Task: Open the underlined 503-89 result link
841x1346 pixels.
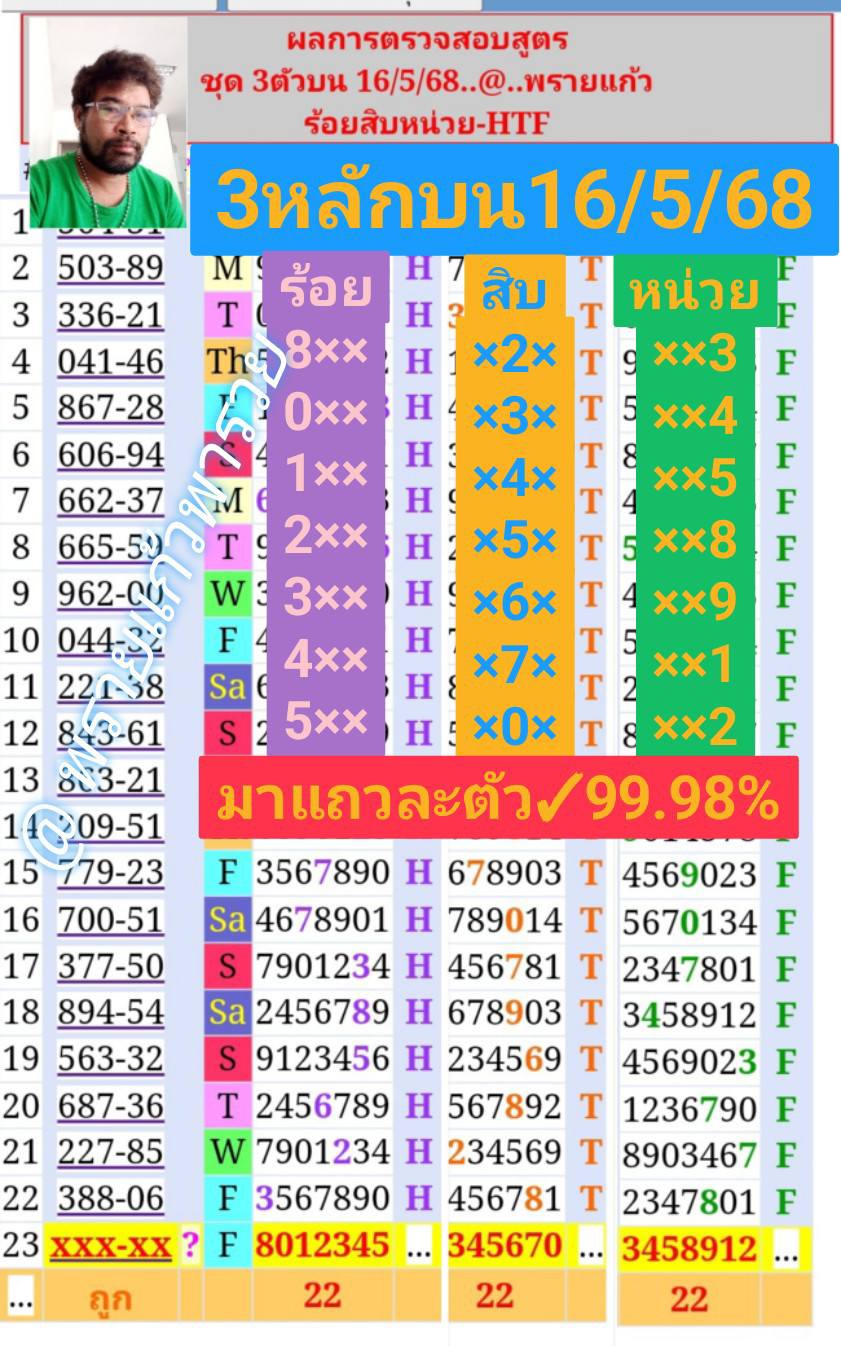Action: tap(110, 268)
